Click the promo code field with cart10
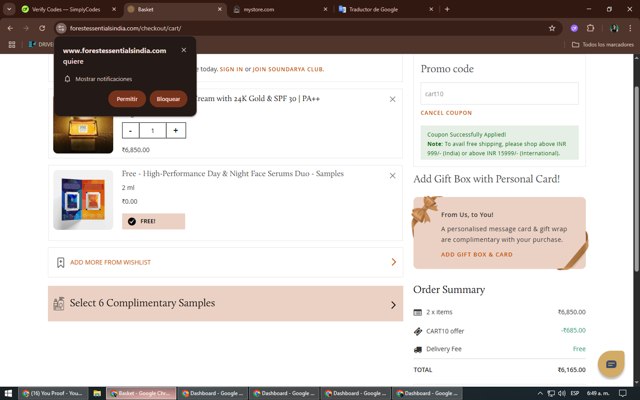The height and width of the screenshot is (400, 640). (499, 93)
